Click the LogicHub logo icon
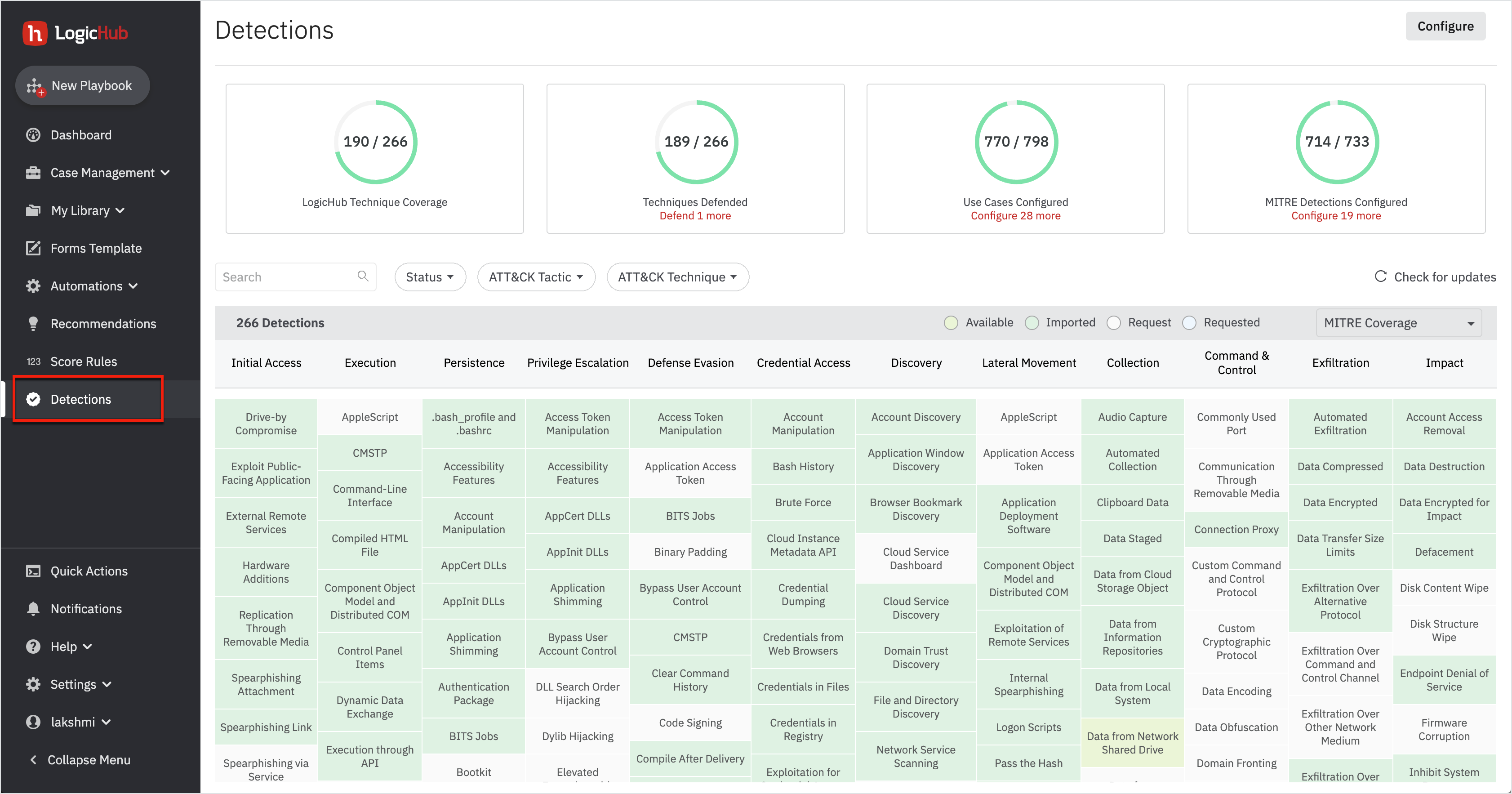Screen dimensions: 1512x794 35,33
